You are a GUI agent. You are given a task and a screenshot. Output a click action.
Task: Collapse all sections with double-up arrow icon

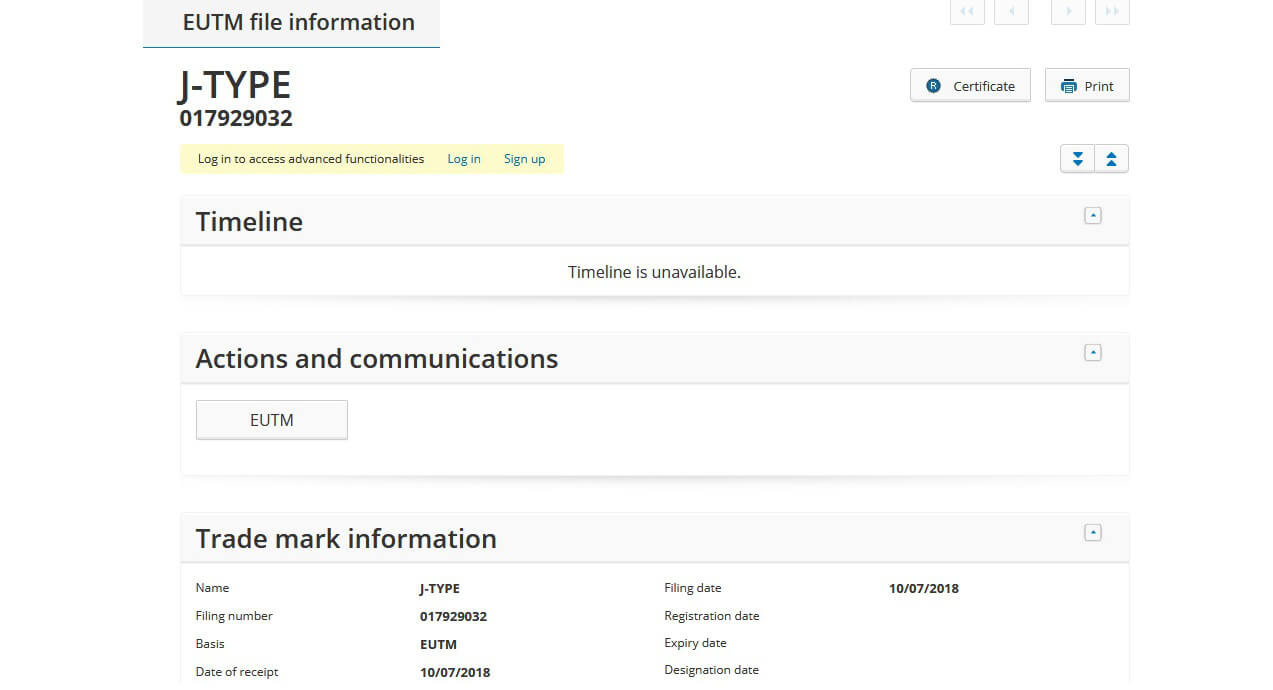click(x=1111, y=159)
